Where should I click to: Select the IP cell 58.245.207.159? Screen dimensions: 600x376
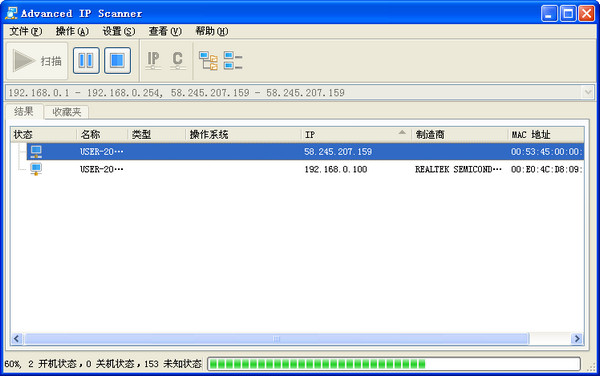(x=338, y=152)
